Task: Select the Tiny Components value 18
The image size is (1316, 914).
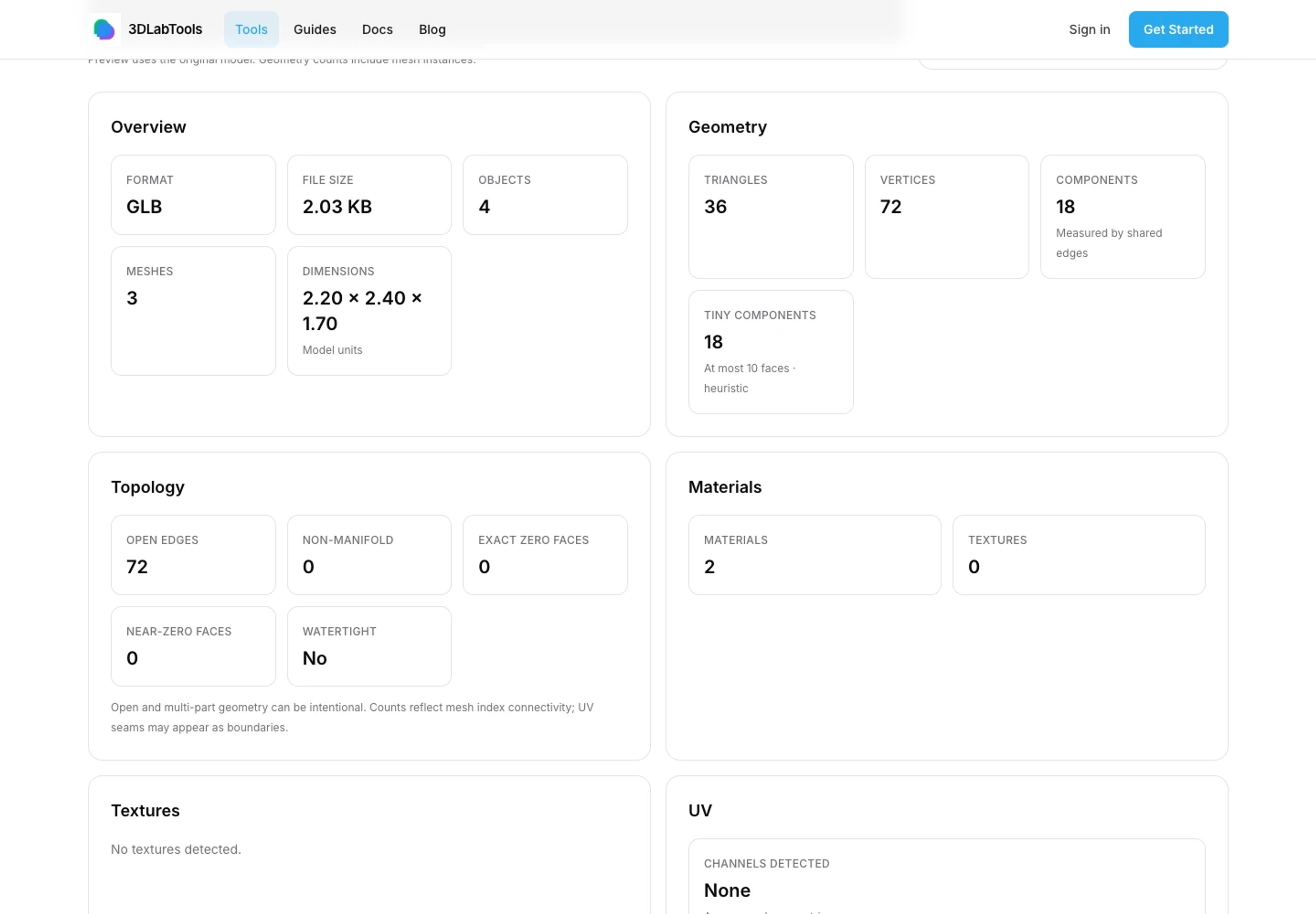Action: [x=714, y=342]
